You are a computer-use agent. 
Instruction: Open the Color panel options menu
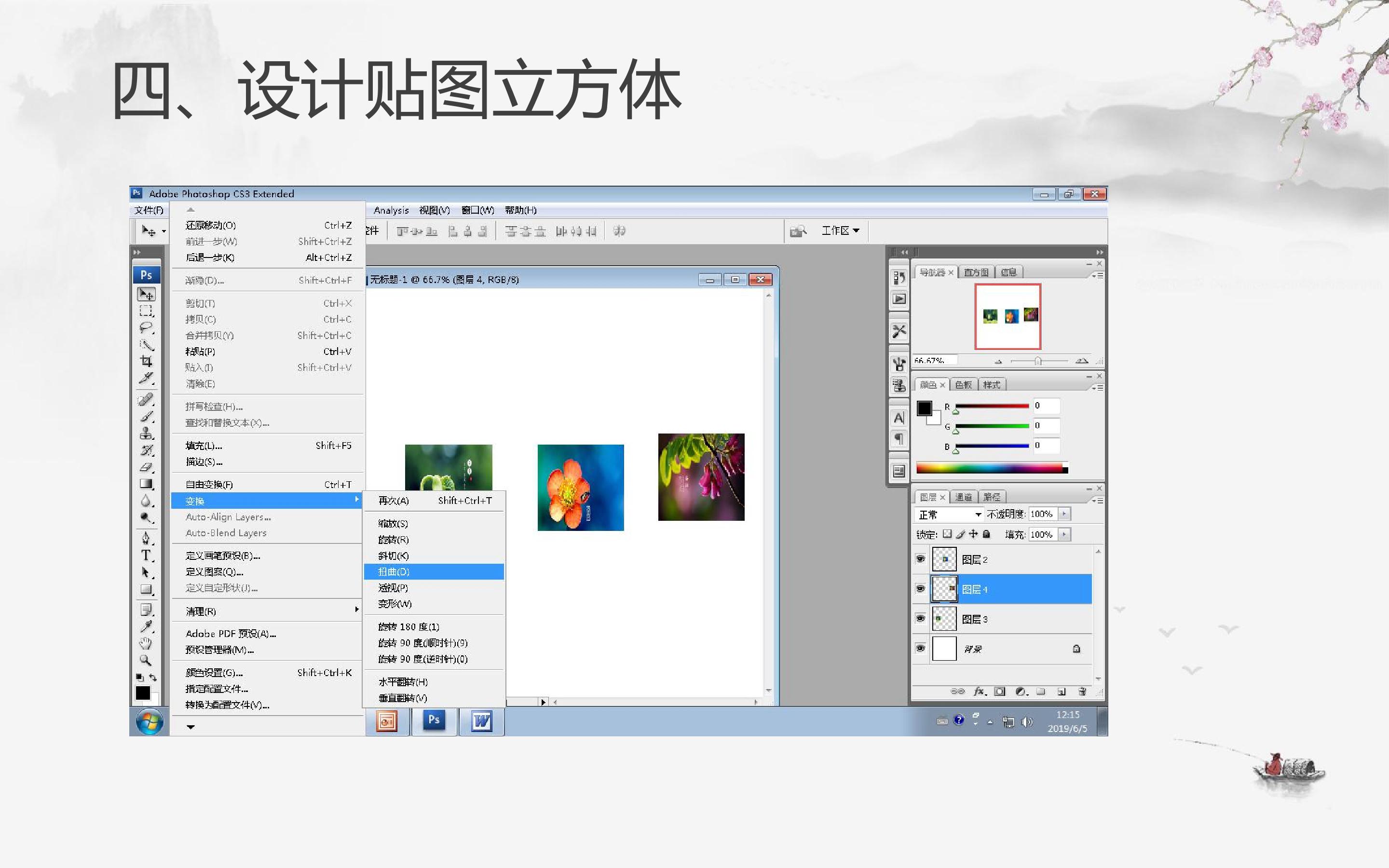(x=1097, y=388)
